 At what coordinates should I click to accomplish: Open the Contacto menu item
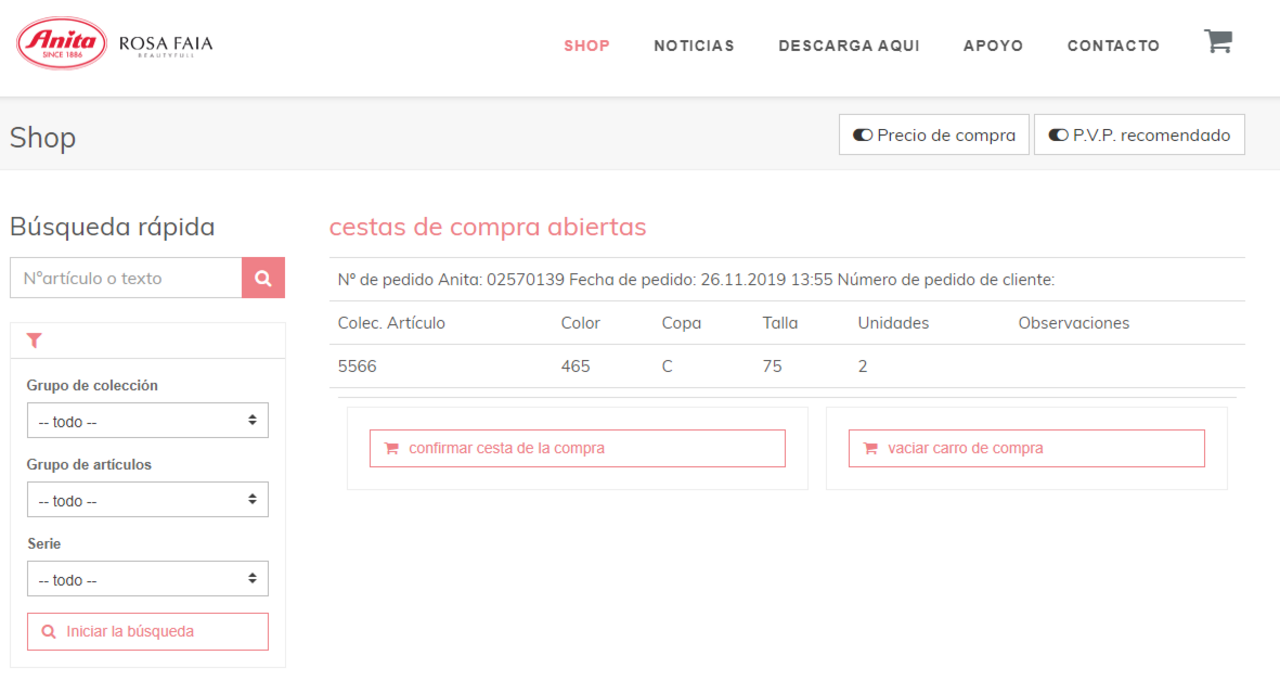click(x=1113, y=46)
